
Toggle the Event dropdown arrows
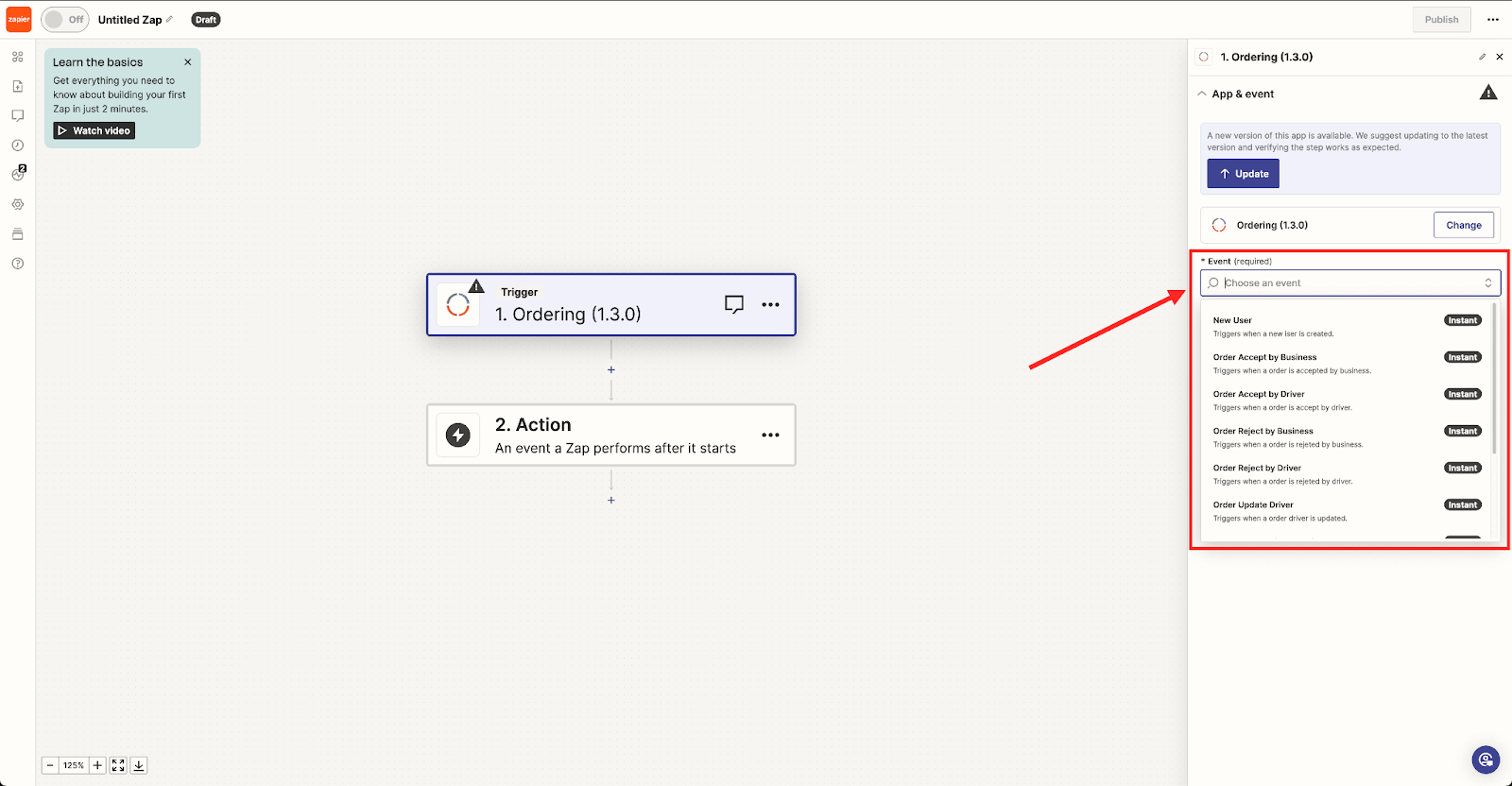point(1488,282)
